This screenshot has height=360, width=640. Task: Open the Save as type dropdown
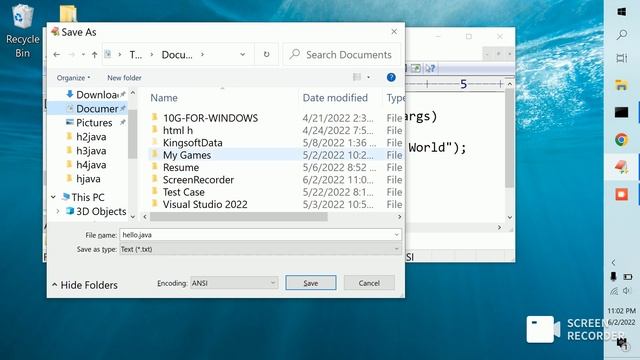coord(260,249)
